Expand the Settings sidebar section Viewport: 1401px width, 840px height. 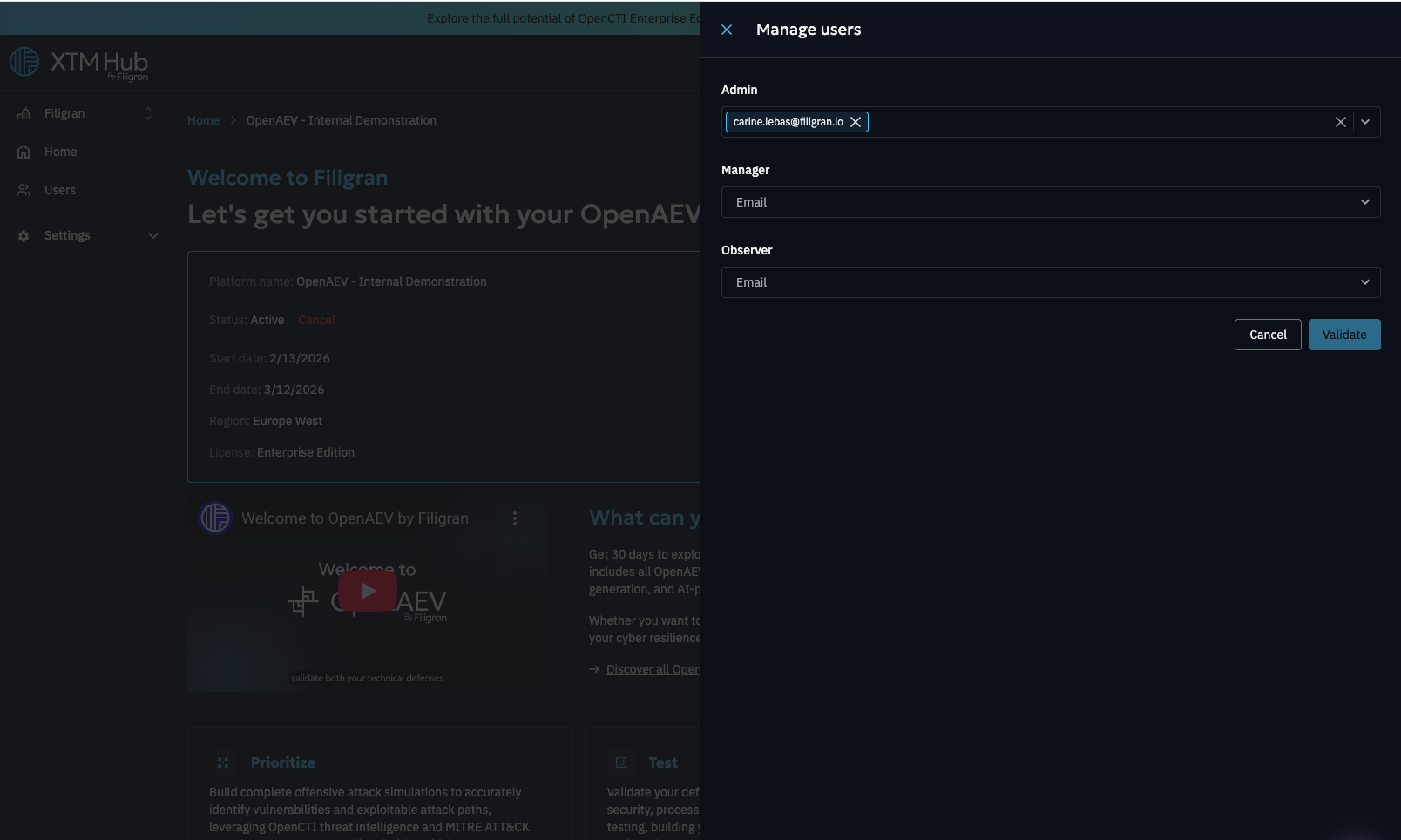coord(152,235)
